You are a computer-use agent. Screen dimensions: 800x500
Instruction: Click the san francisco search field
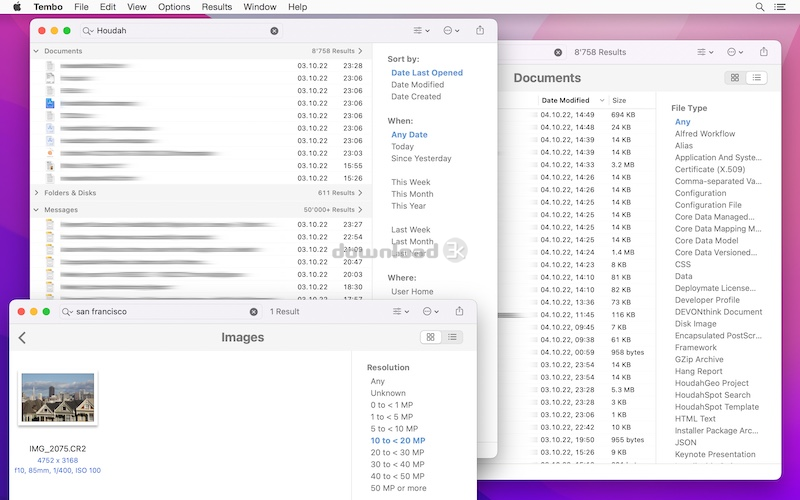(x=161, y=312)
